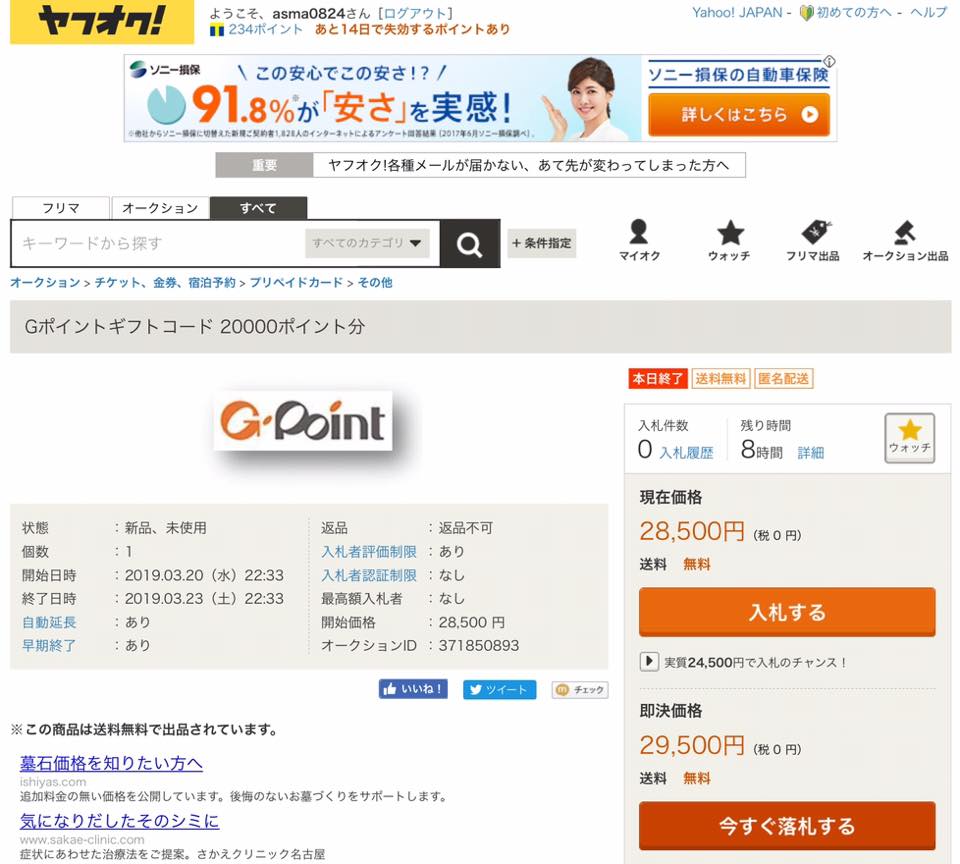This screenshot has width=960, height=864.
Task: Select the すべて tab
Action: click(258, 208)
